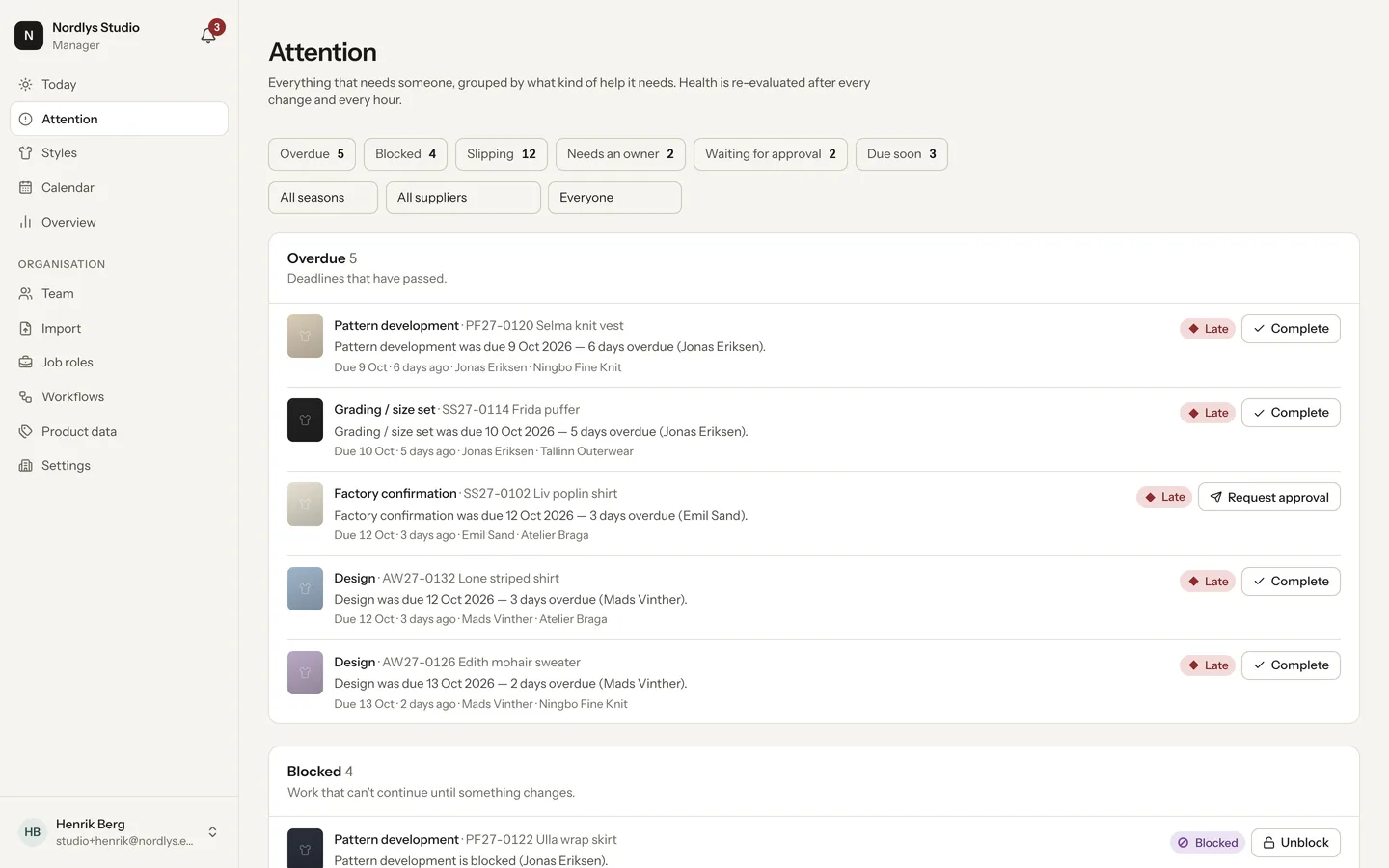Toggle the Blocked filter chip
Viewport: 1389px width, 868px height.
pos(405,154)
